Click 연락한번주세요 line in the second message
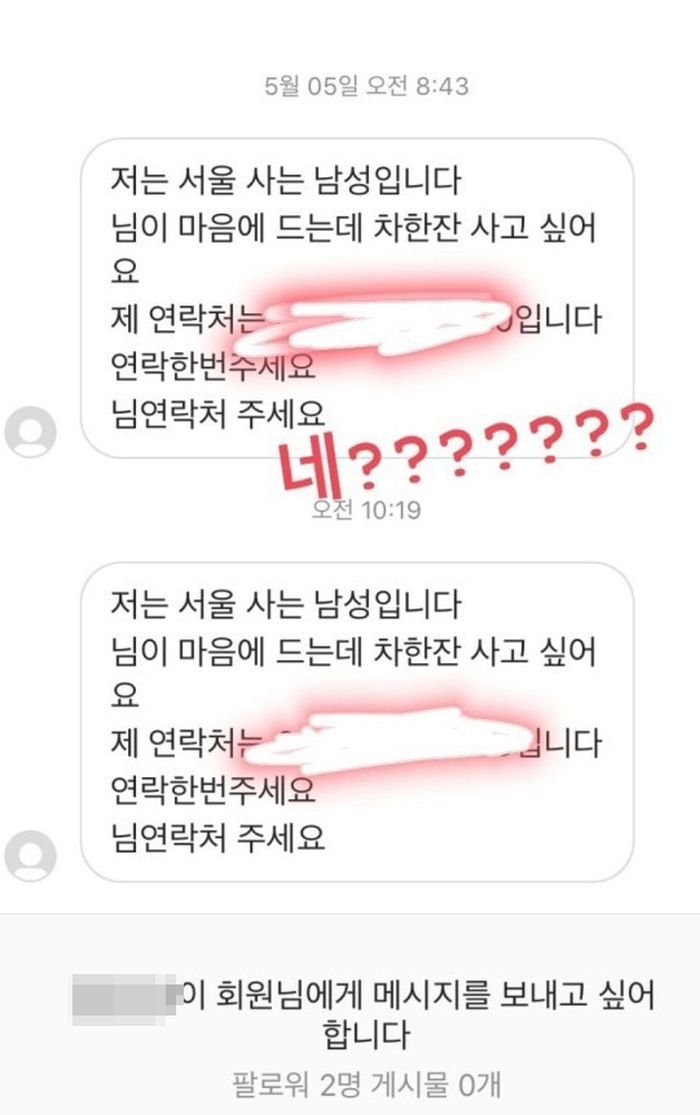This screenshot has height=1115, width=700. point(213,789)
